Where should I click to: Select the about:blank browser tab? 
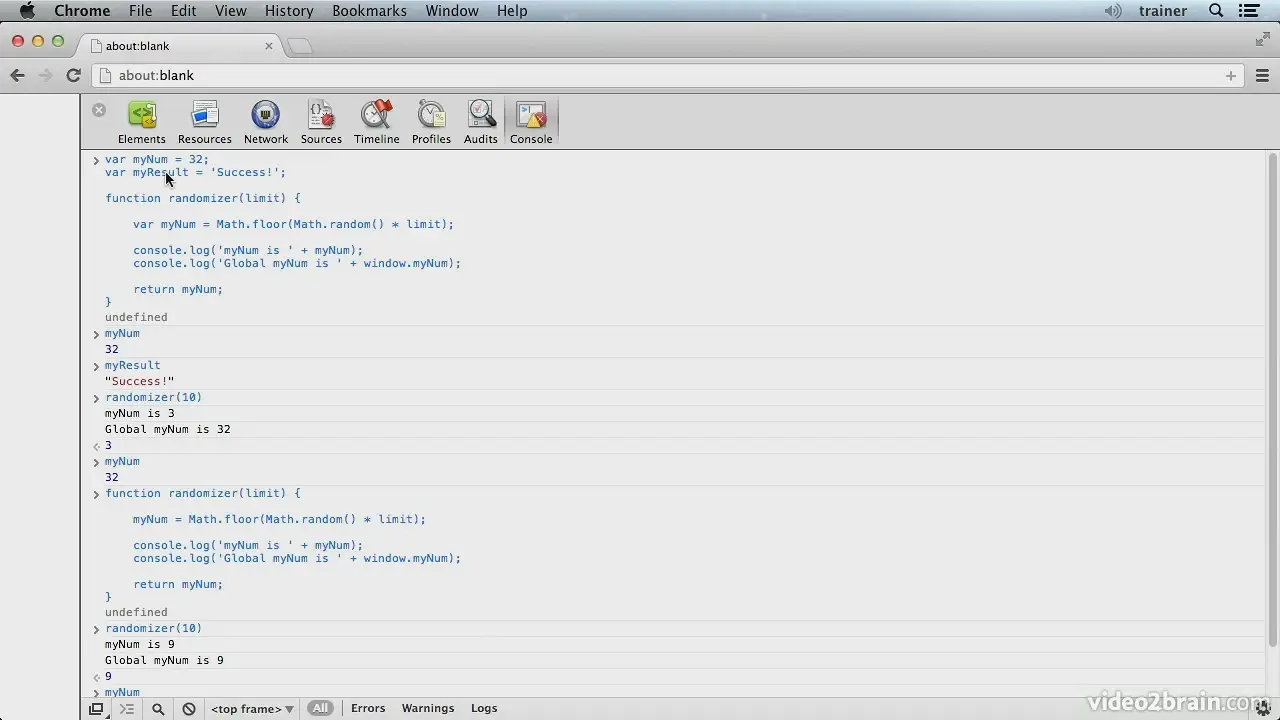[181, 46]
